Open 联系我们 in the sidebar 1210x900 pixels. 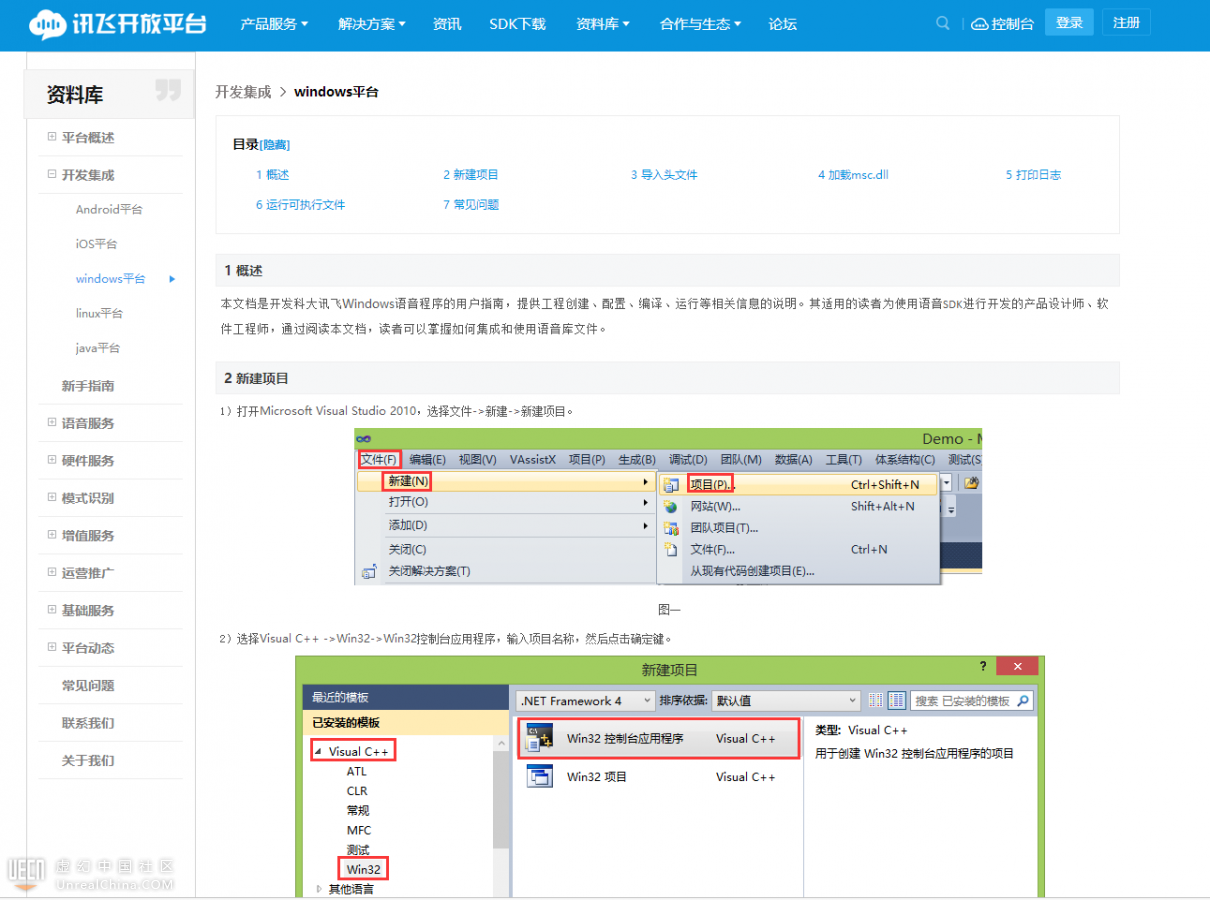[88, 723]
